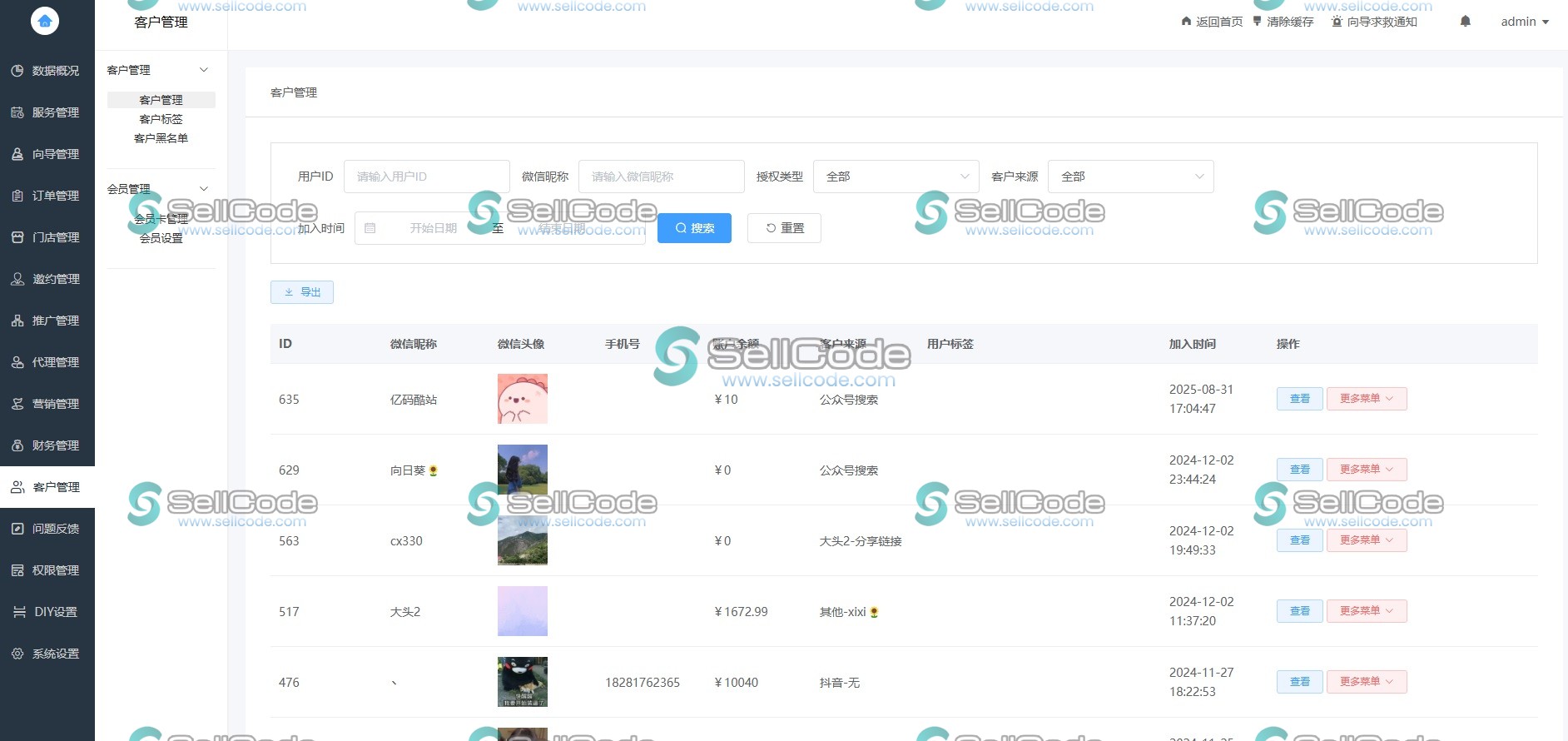
Task: Open 门店管理 in the sidebar
Action: 47,237
